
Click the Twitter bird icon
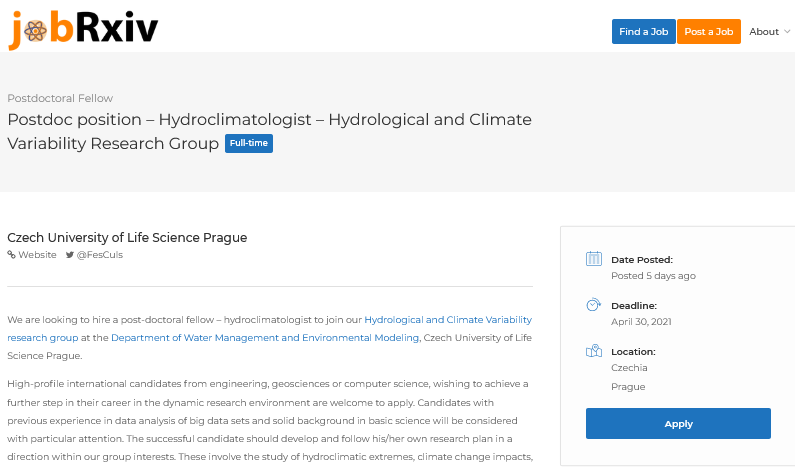[70, 255]
